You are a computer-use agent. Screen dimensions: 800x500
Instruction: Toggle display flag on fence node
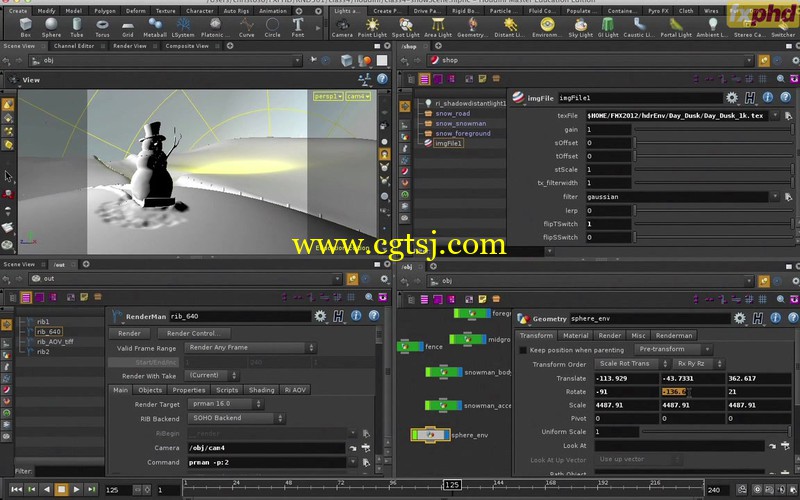420,346
